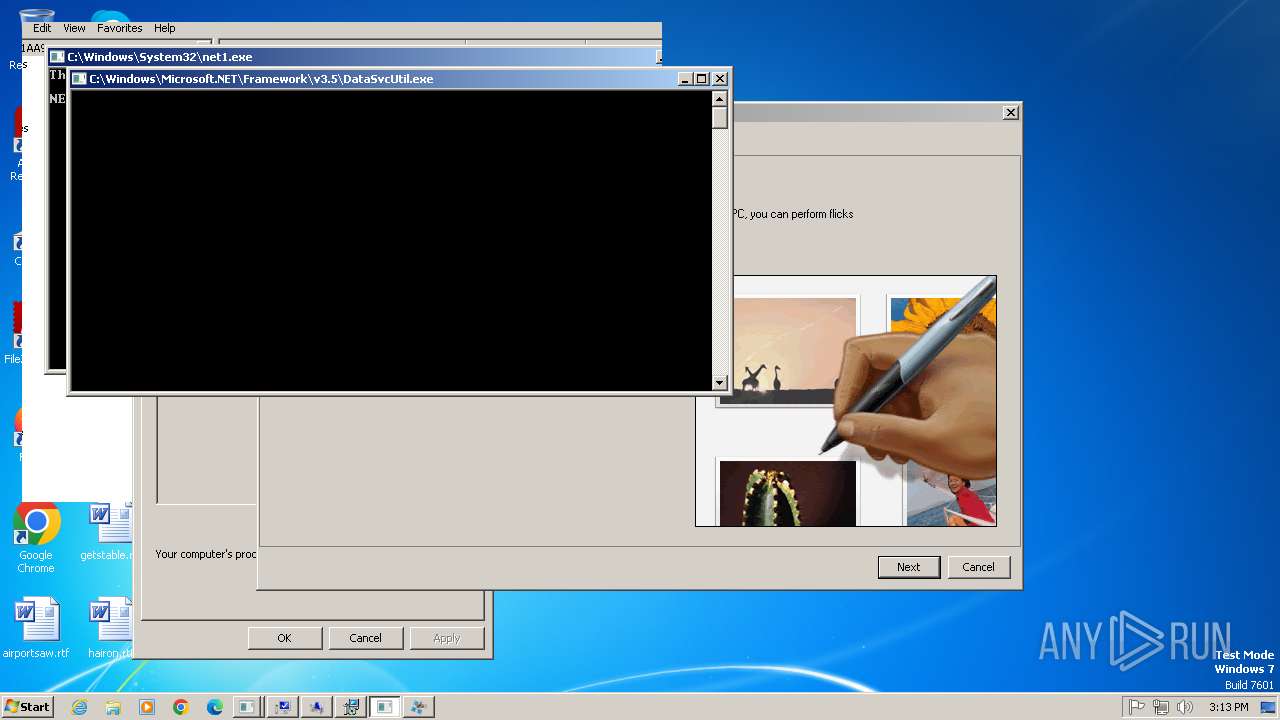This screenshot has height=720, width=1280.
Task: Open Action Center flag tray icon
Action: point(1137,707)
